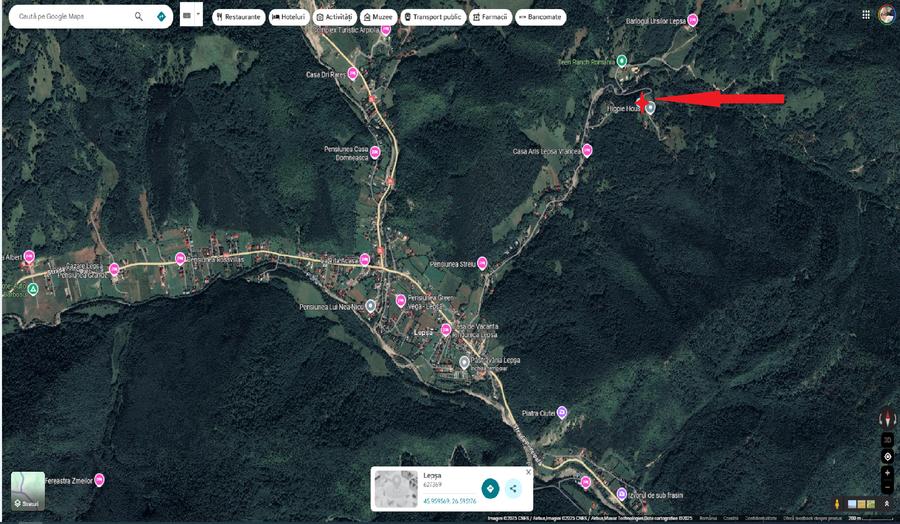900x524 pixels.
Task: Zoom in on the map
Action: point(887,473)
